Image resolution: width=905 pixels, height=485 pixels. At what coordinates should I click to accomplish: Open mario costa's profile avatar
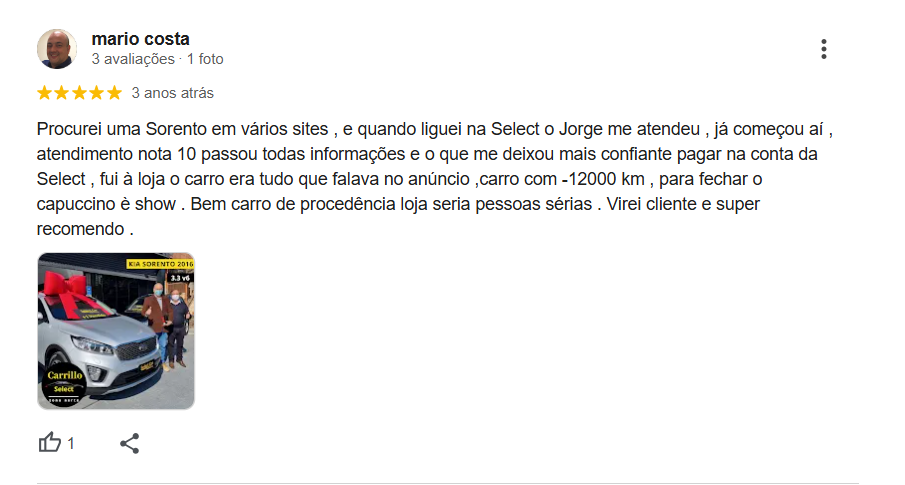tap(57, 49)
